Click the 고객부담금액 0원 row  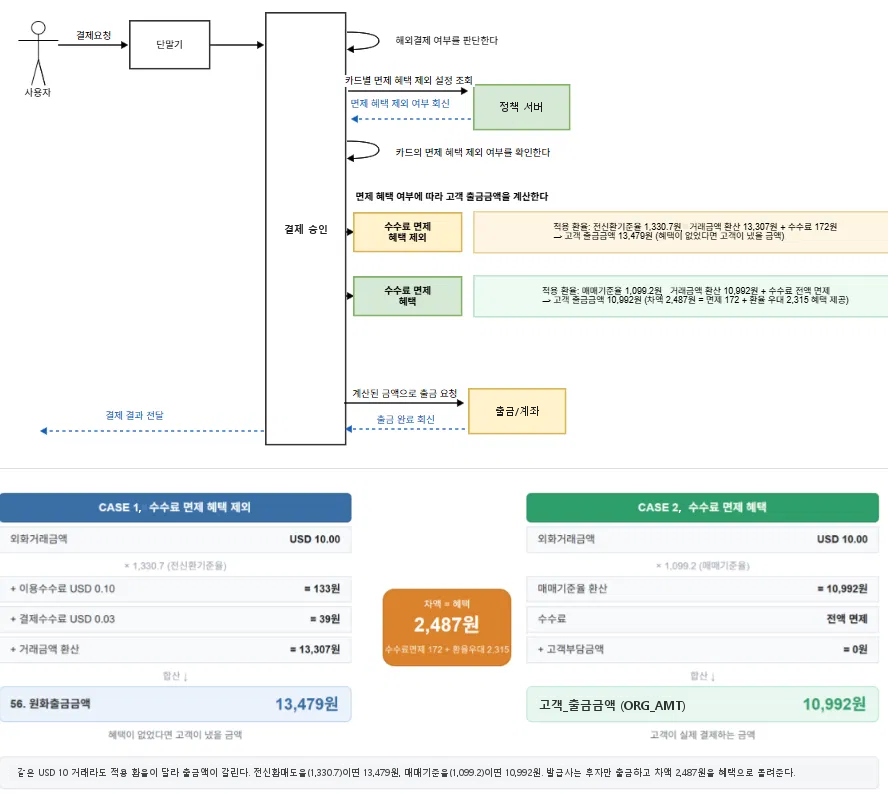pos(702,650)
